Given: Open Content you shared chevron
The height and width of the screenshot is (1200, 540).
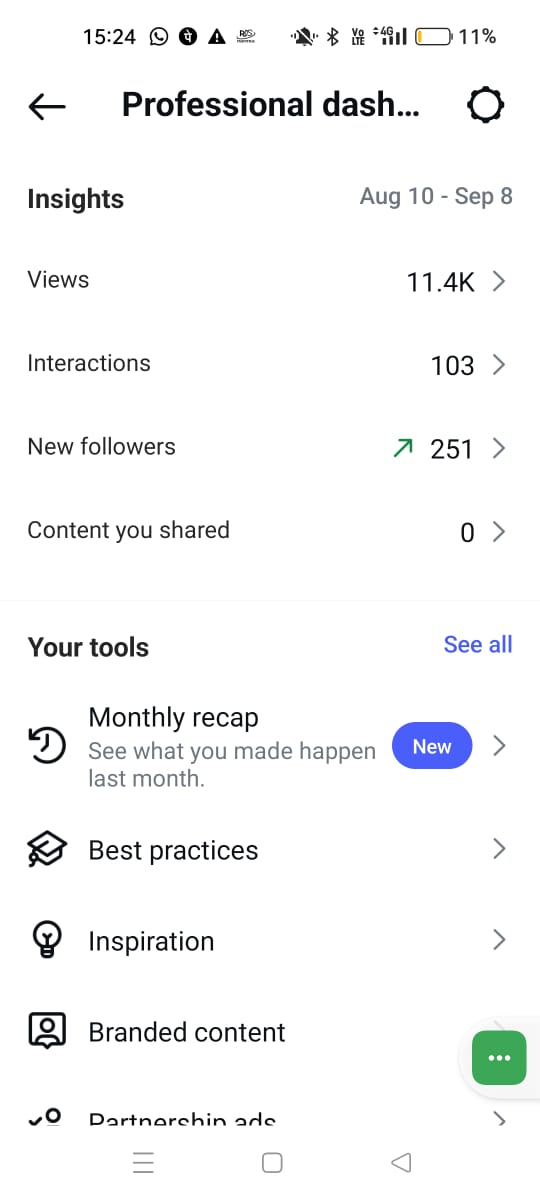Looking at the screenshot, I should pyautogui.click(x=499, y=532).
